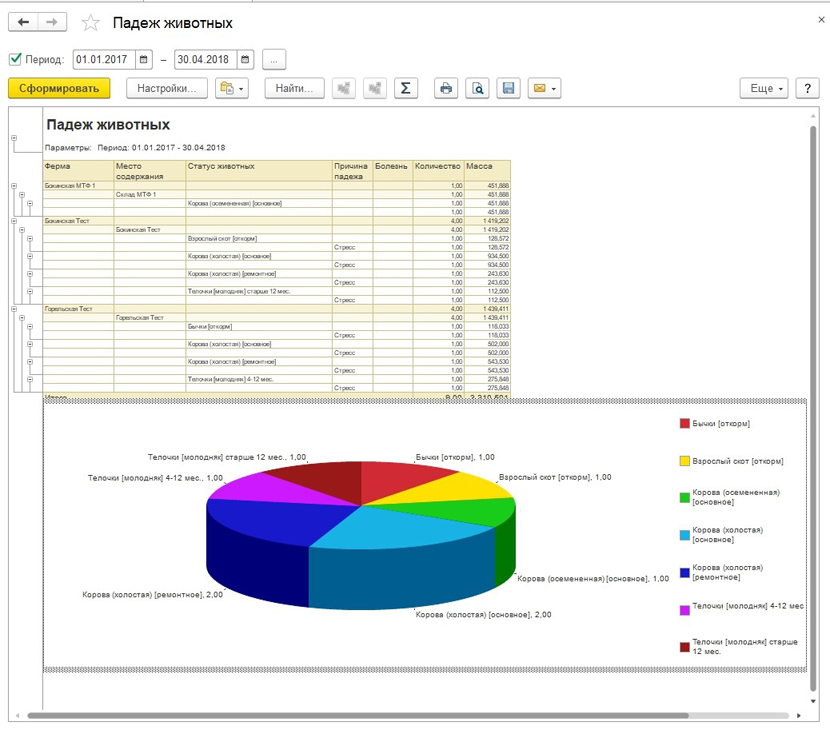Save report using the floppy disk icon
The height and width of the screenshot is (730, 830).
509,88
